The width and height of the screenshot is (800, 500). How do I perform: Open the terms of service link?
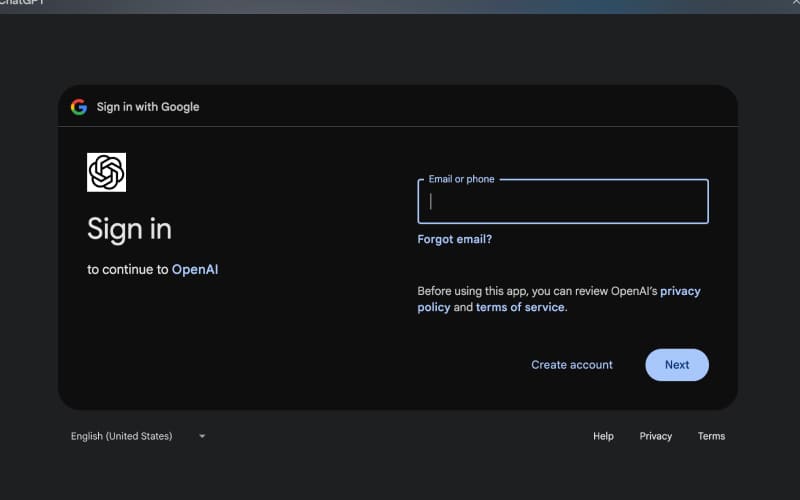(520, 307)
